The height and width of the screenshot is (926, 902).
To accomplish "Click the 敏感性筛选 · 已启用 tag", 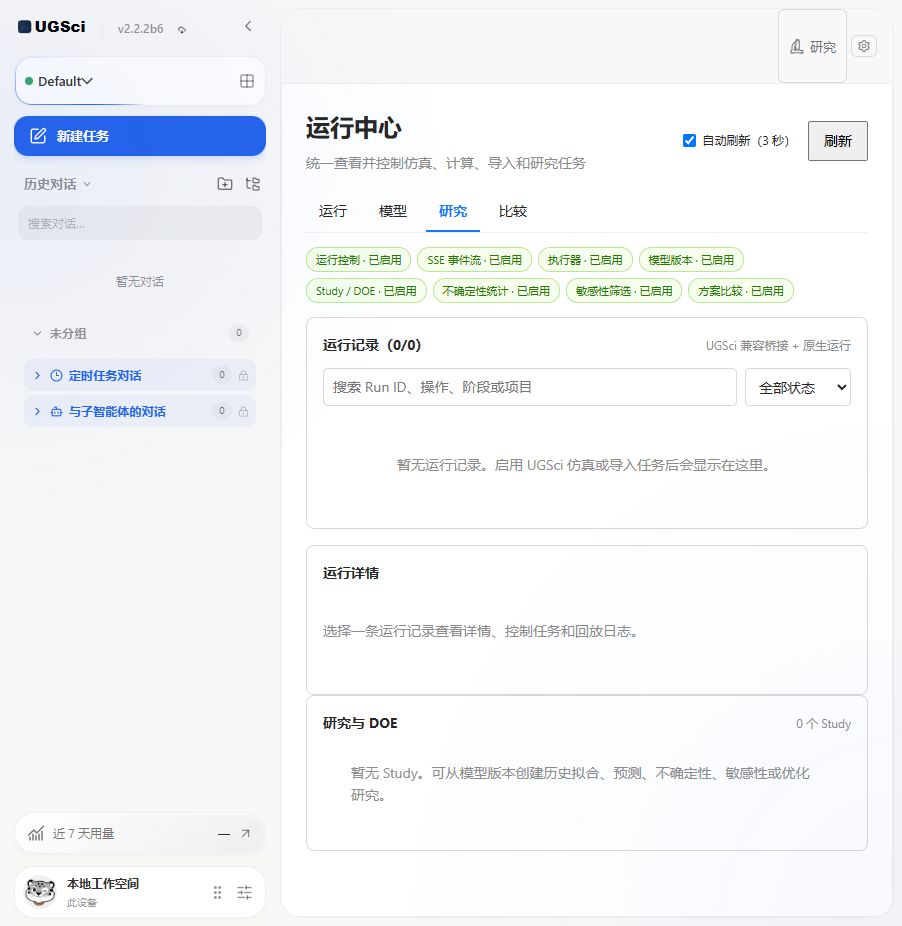I will coord(624,291).
